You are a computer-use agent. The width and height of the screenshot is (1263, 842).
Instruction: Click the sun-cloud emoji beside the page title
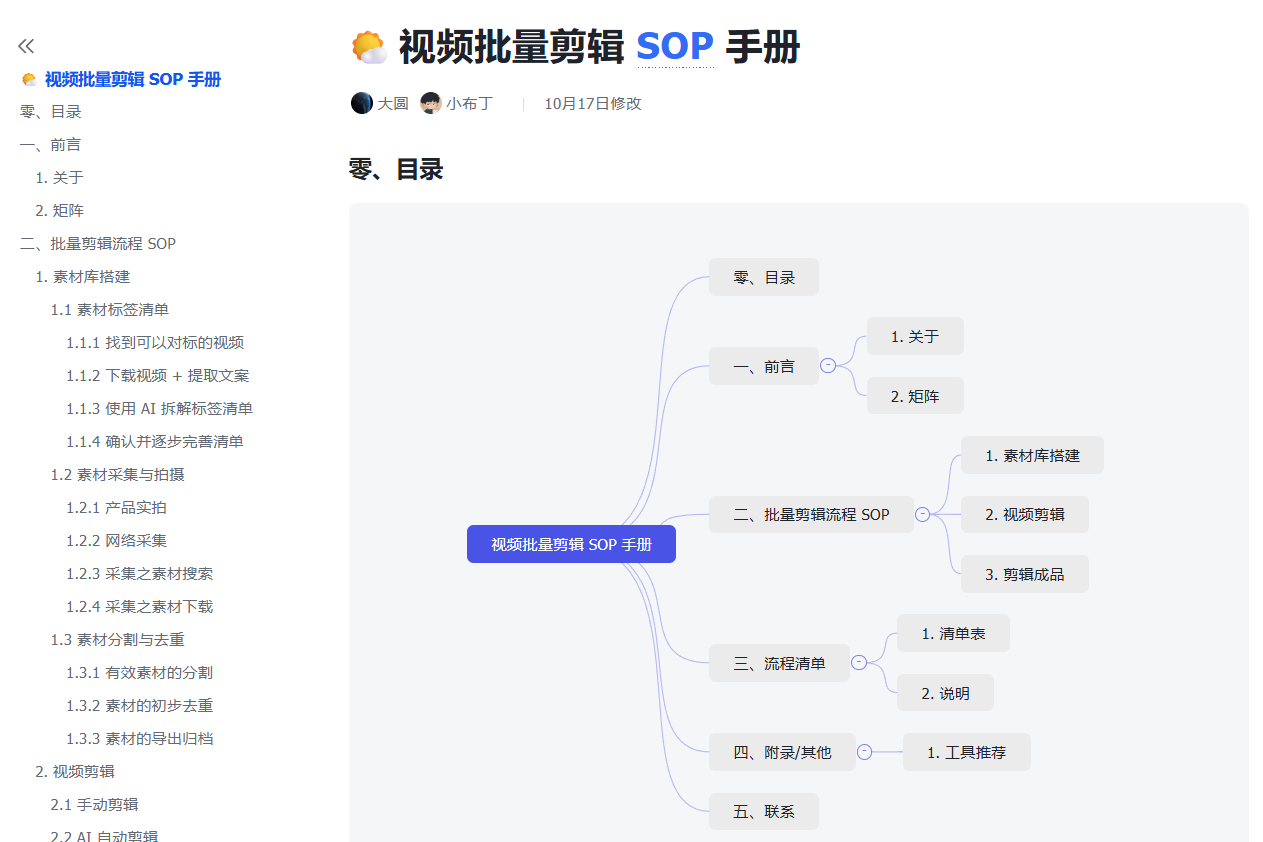[369, 48]
